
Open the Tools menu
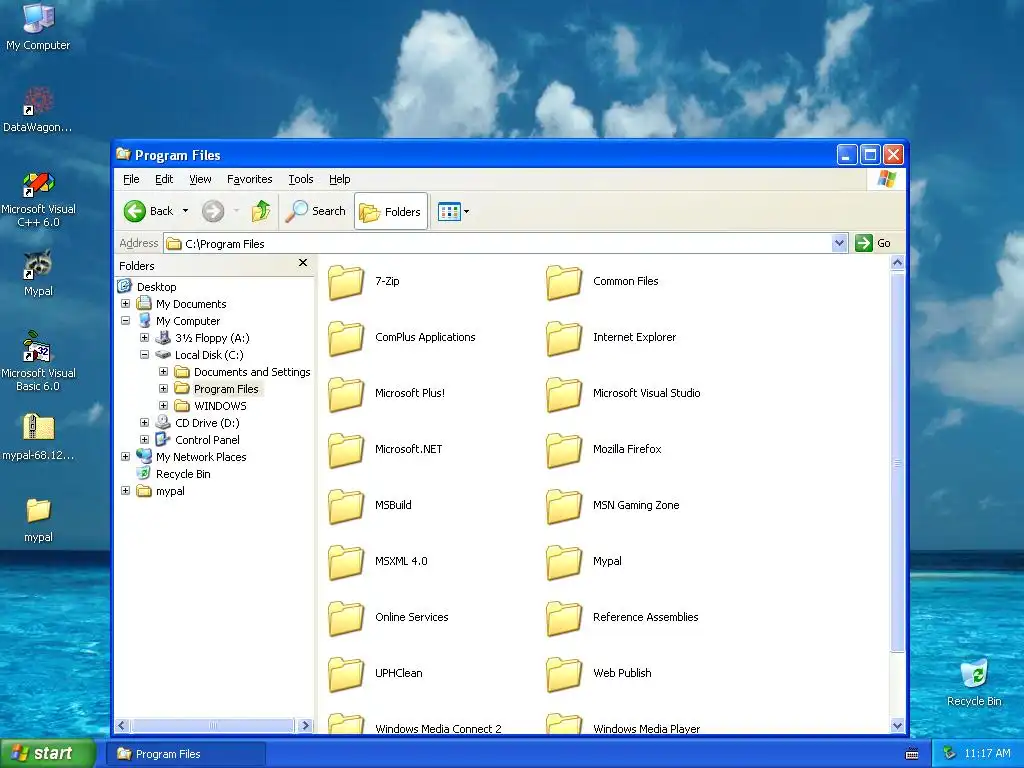point(300,179)
